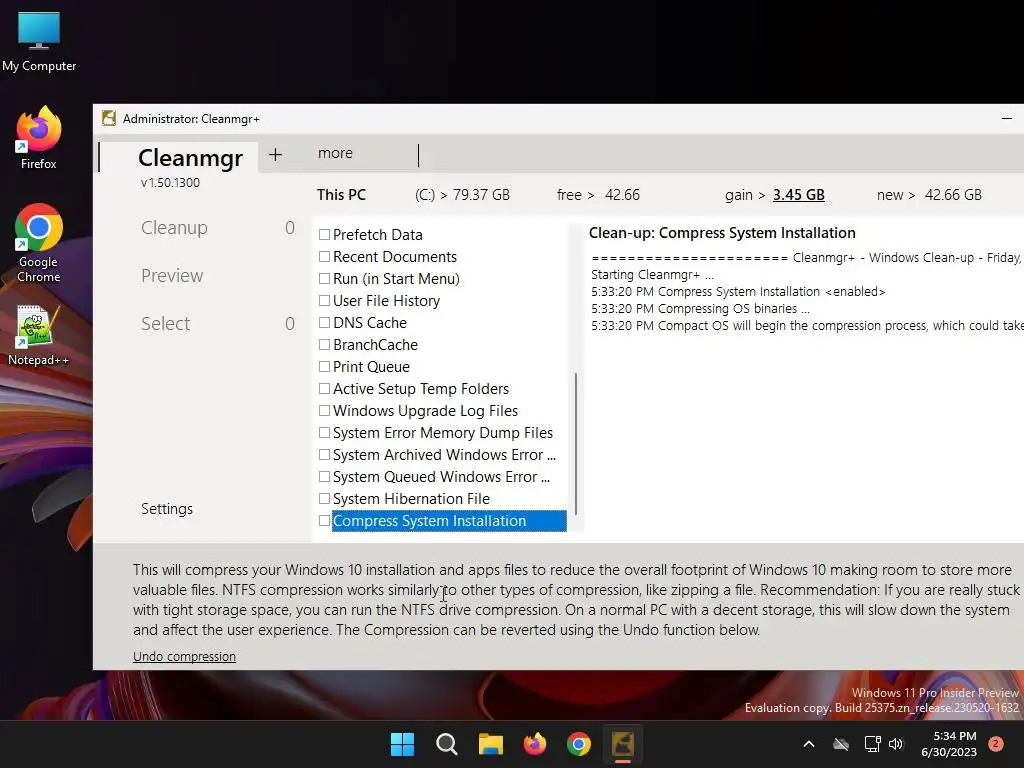Viewport: 1024px width, 768px height.
Task: Click the Compress System Installation <enabled> log line
Action: [x=738, y=291]
